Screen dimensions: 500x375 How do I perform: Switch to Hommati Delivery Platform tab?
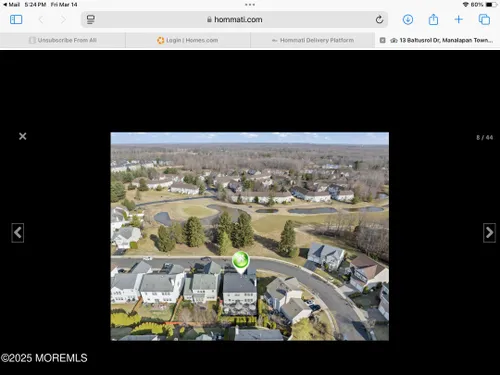313,40
